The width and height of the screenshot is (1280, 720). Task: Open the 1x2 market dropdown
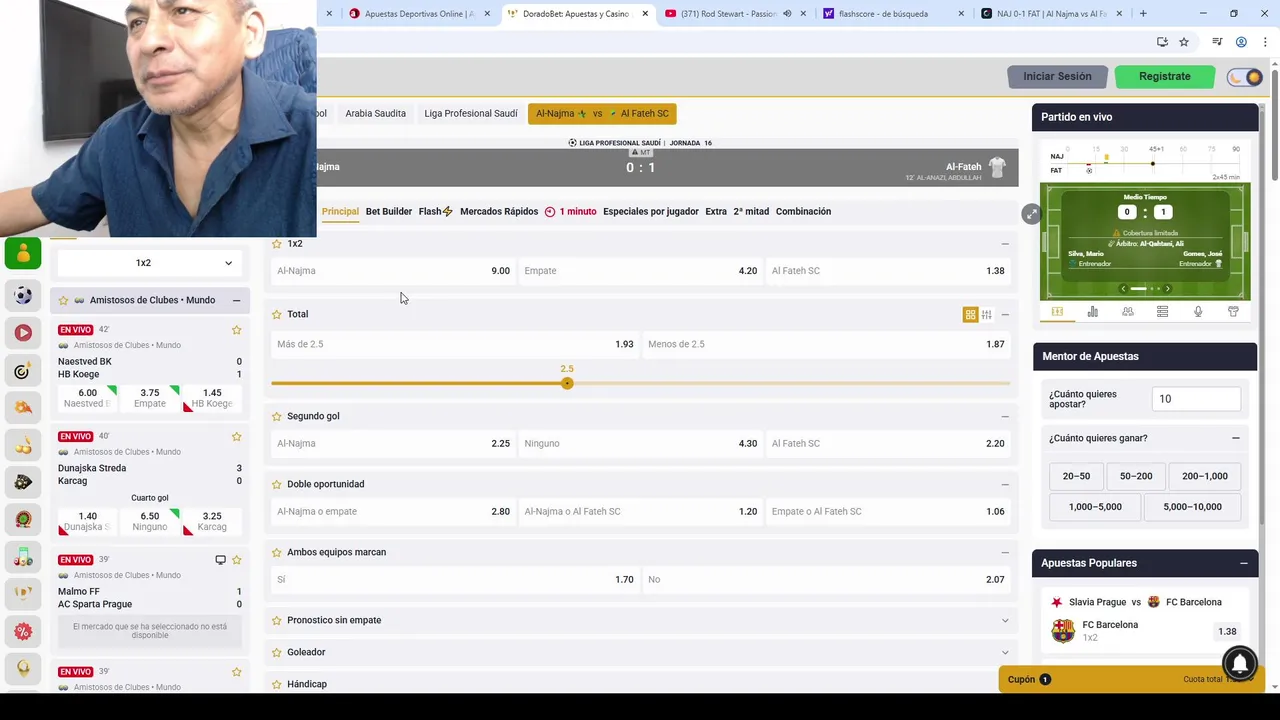[x=148, y=263]
